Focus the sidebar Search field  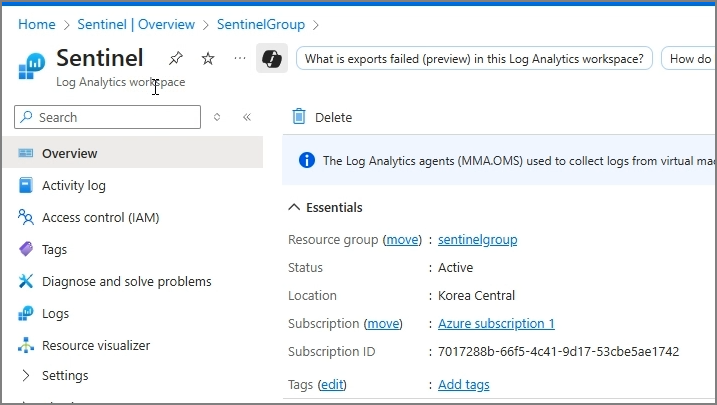pos(107,117)
